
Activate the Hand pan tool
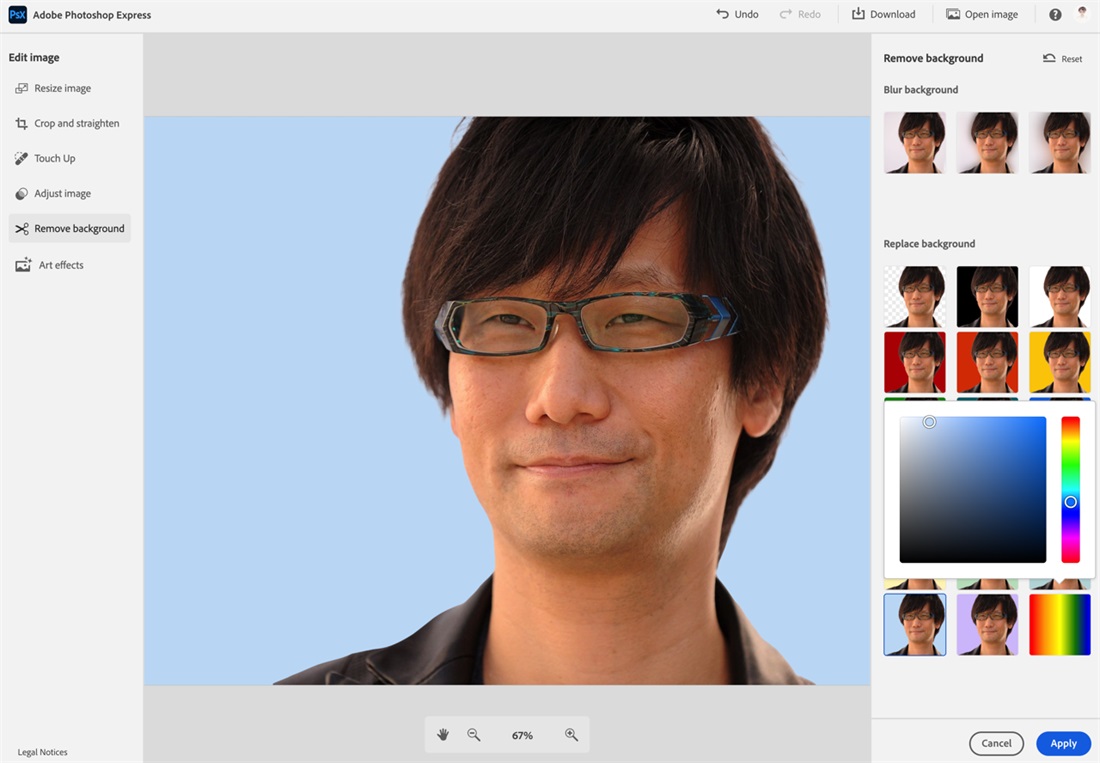pos(443,734)
